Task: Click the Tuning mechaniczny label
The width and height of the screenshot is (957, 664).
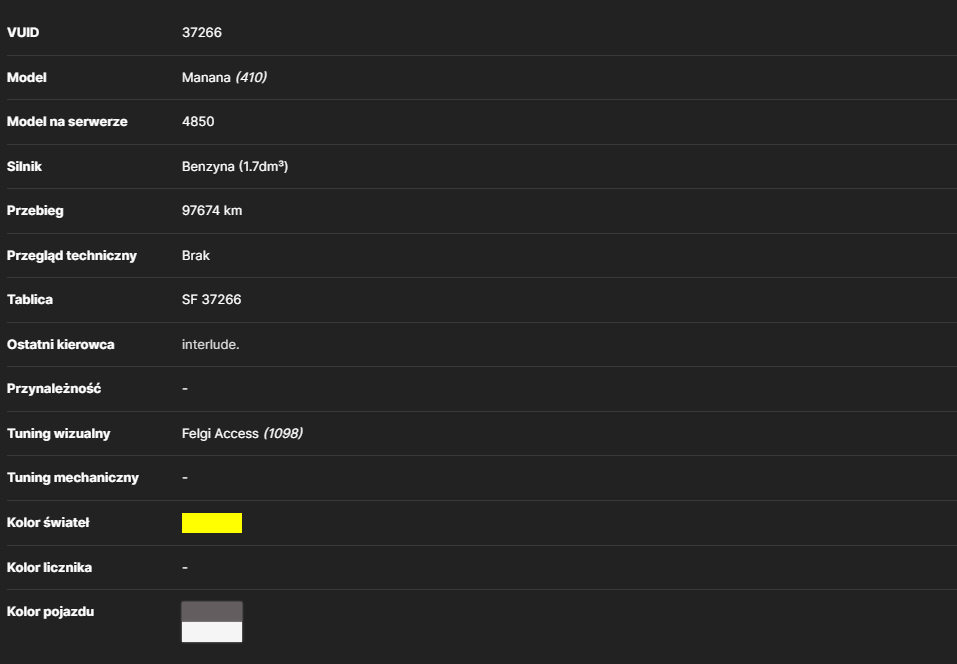Action: [73, 478]
